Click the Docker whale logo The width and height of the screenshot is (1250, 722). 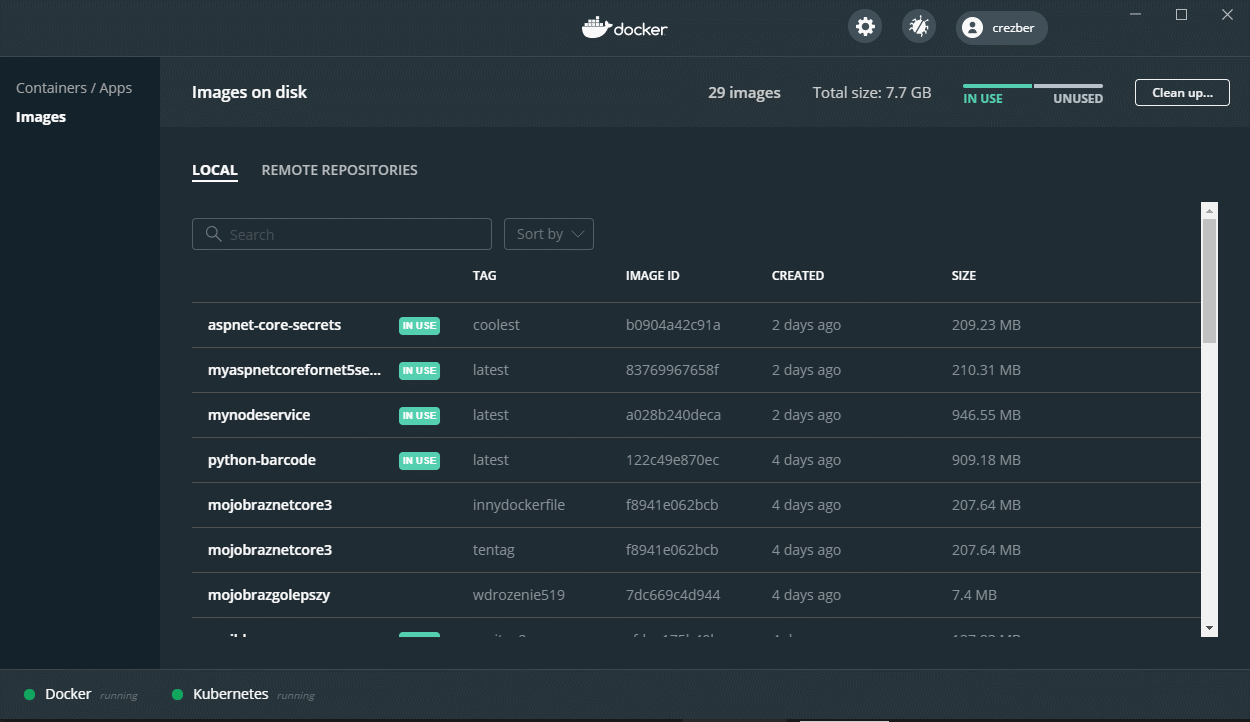(595, 27)
